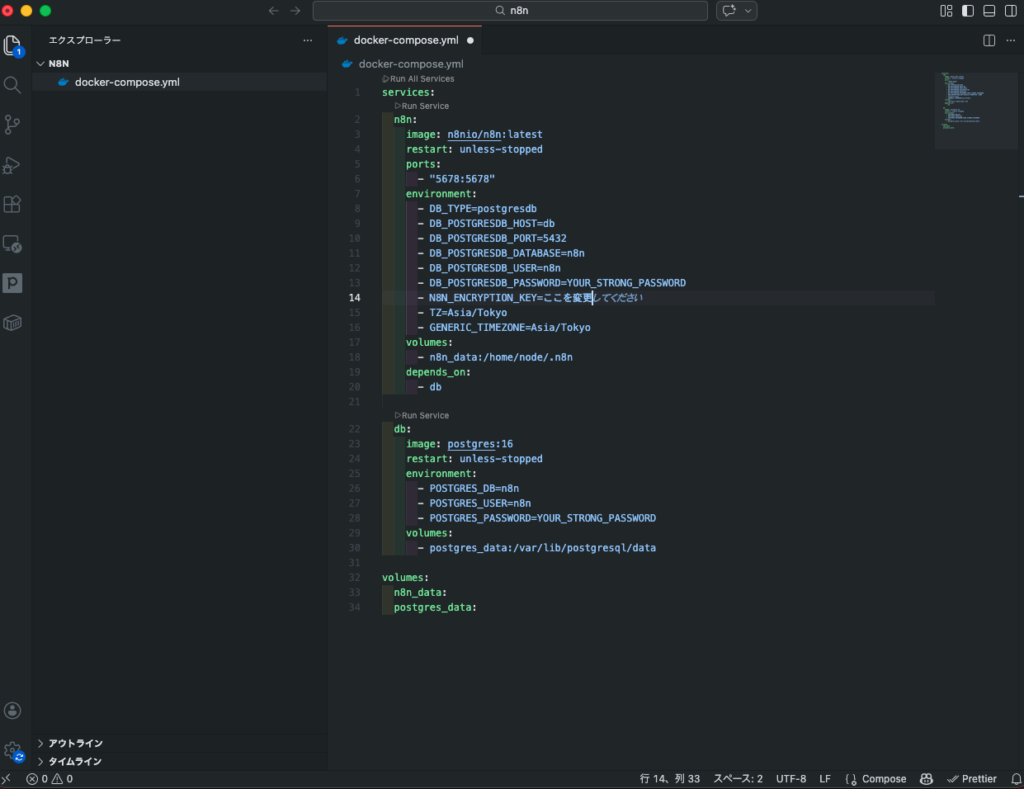Open the Source Control view
Image resolution: width=1024 pixels, height=789 pixels.
(x=12, y=125)
